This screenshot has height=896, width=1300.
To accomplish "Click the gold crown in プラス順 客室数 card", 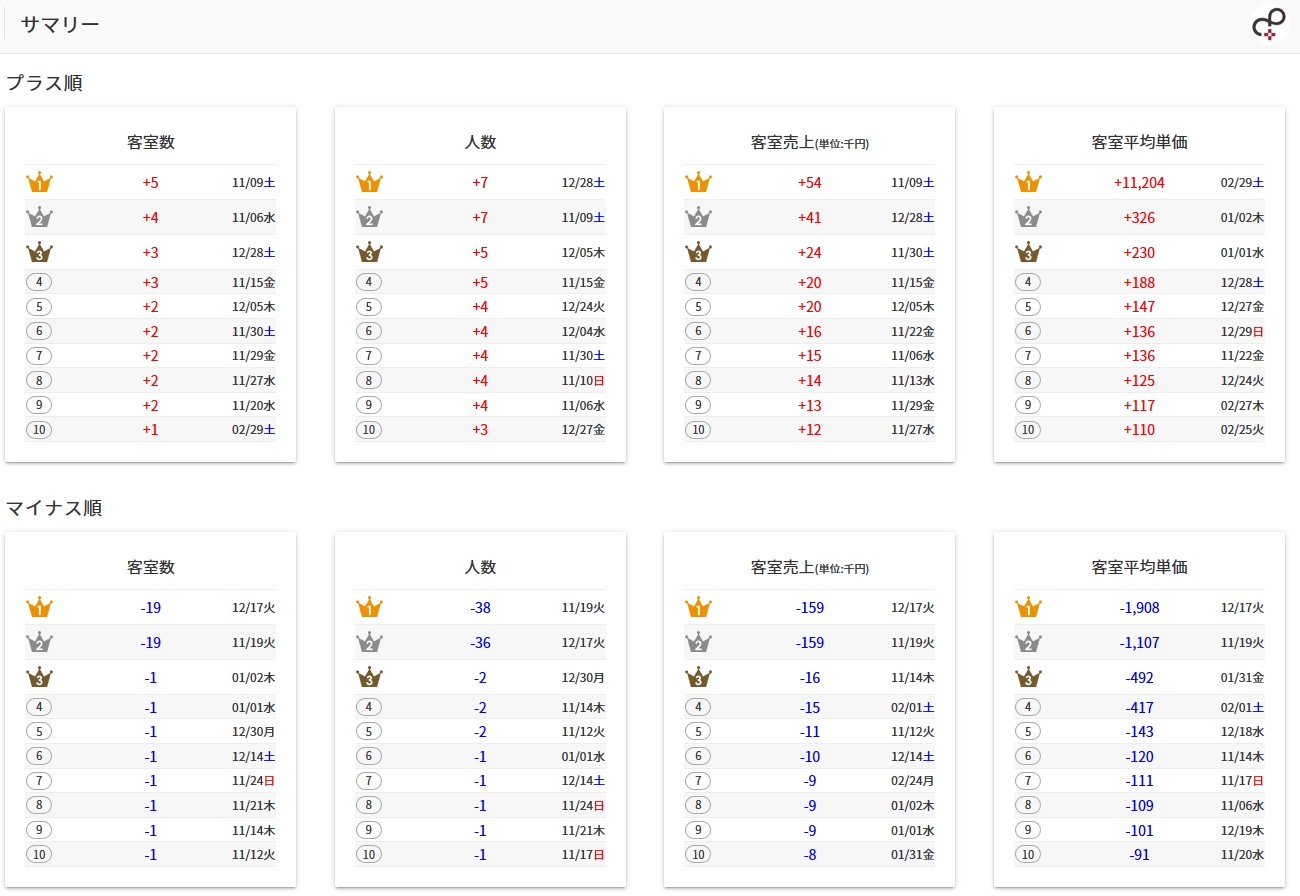I will 39,183.
